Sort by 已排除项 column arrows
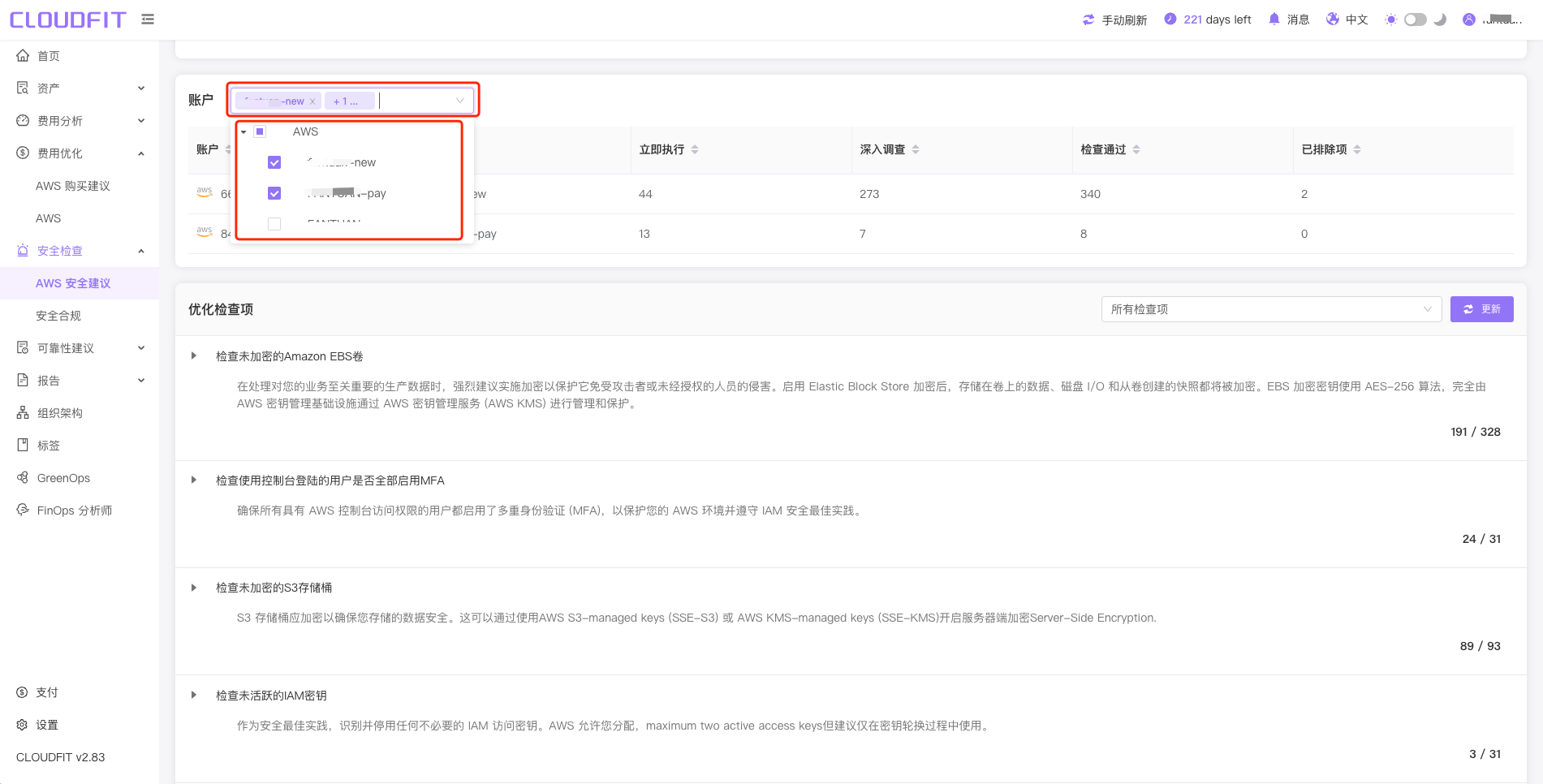Image resolution: width=1543 pixels, height=784 pixels. point(1357,150)
